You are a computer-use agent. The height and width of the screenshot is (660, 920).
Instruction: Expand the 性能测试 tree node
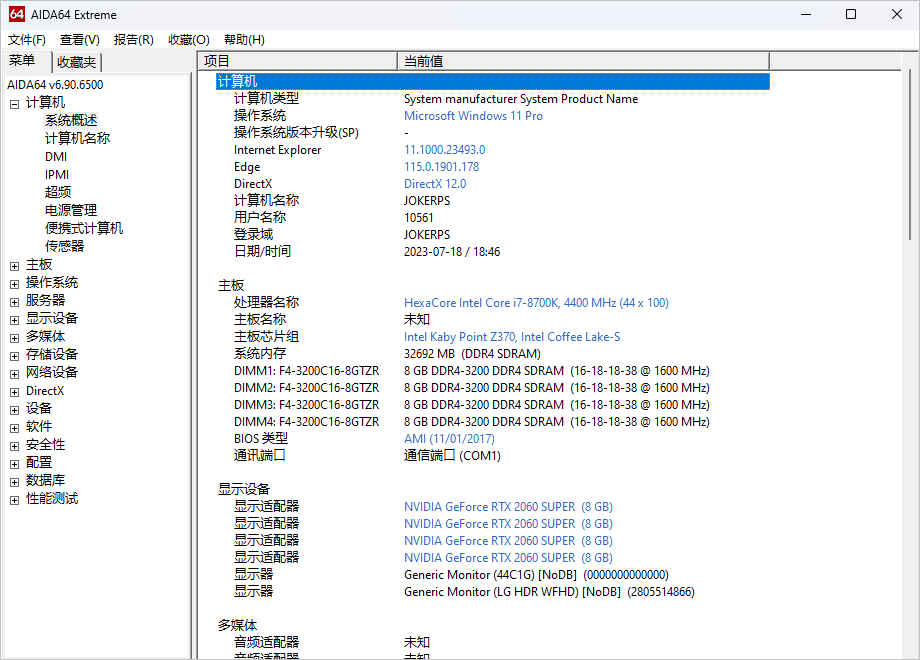14,499
